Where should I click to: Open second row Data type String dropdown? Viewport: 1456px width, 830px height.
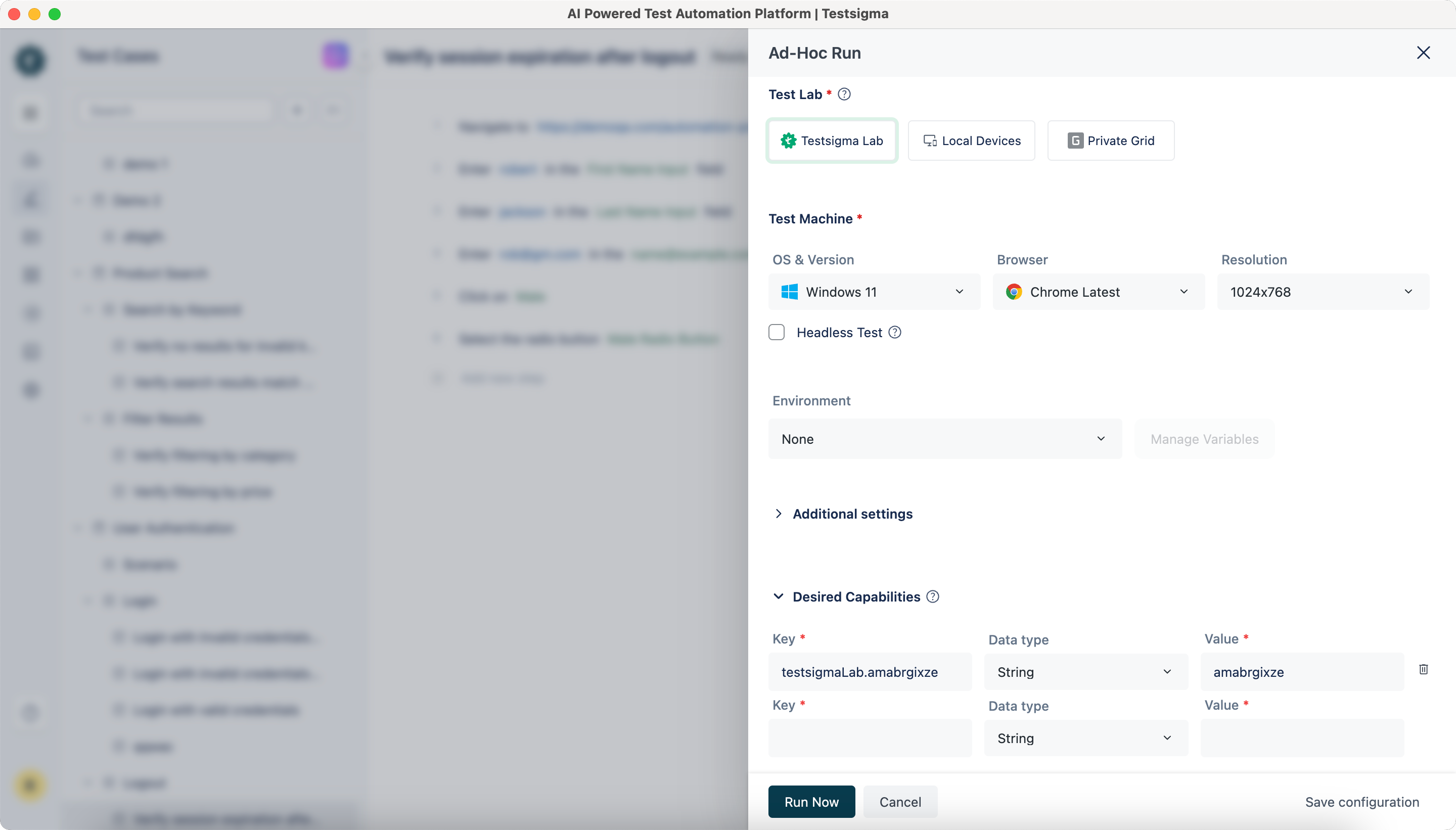[1086, 737]
